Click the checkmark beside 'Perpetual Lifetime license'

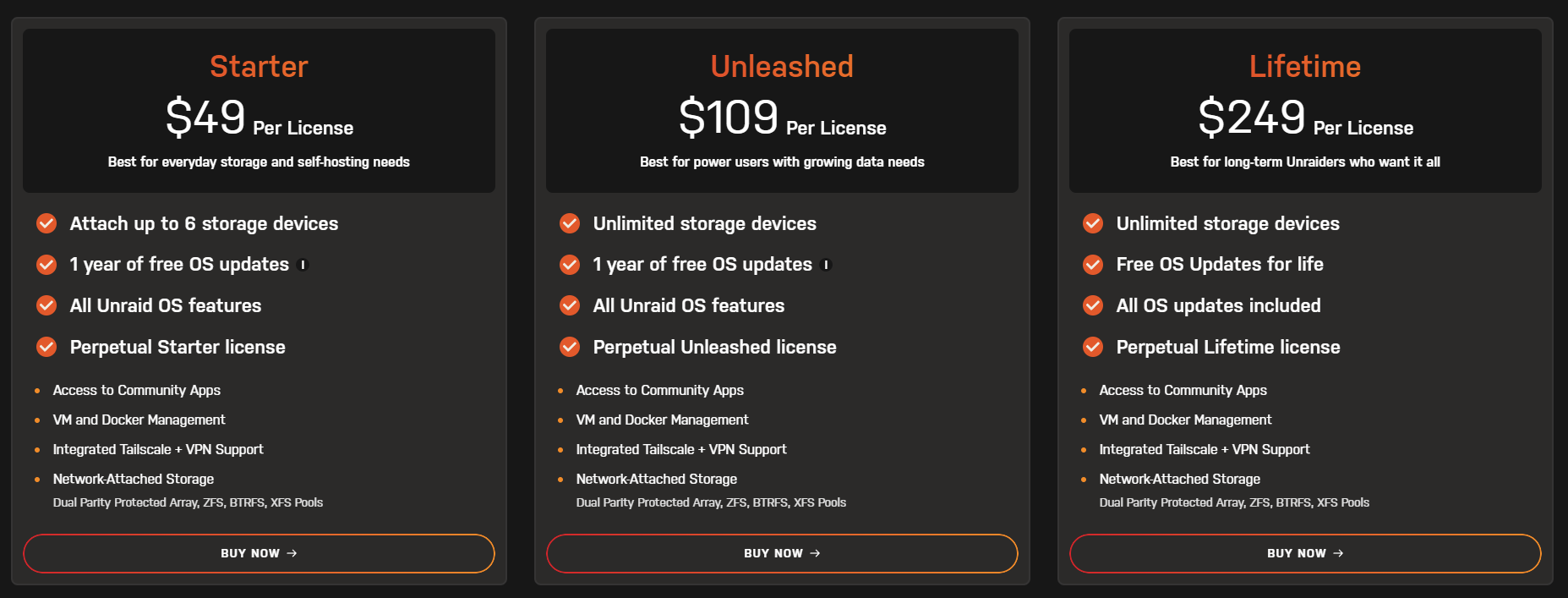coord(1092,347)
